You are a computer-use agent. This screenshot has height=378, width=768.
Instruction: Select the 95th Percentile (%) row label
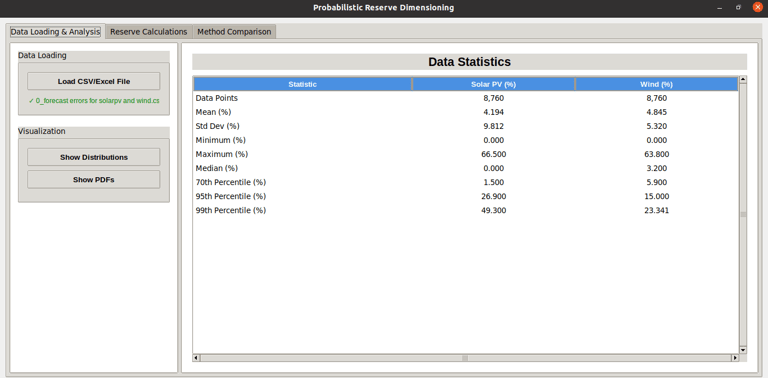point(231,196)
